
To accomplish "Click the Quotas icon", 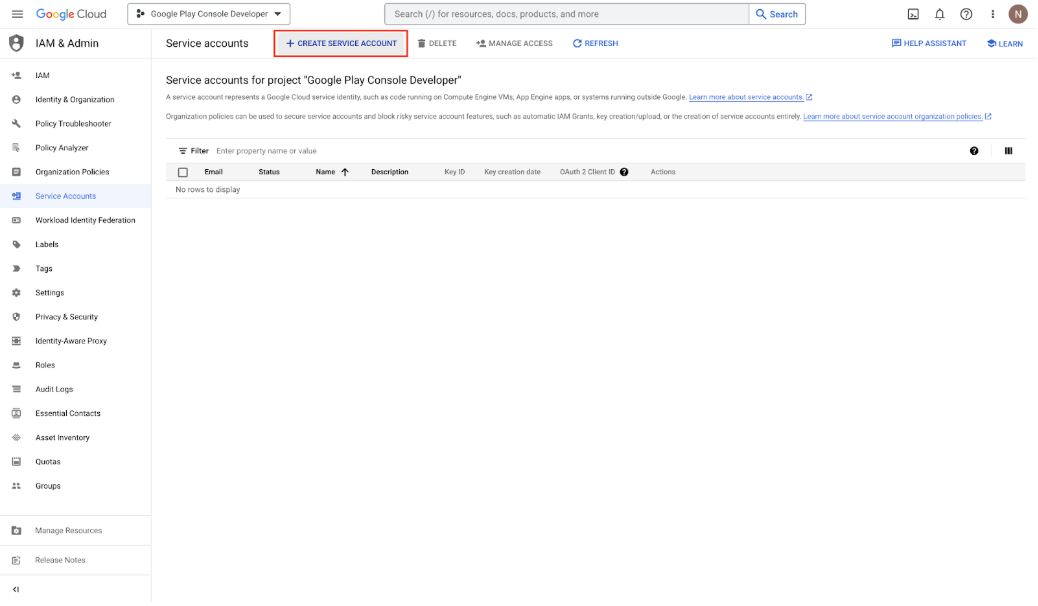I will click(17, 462).
